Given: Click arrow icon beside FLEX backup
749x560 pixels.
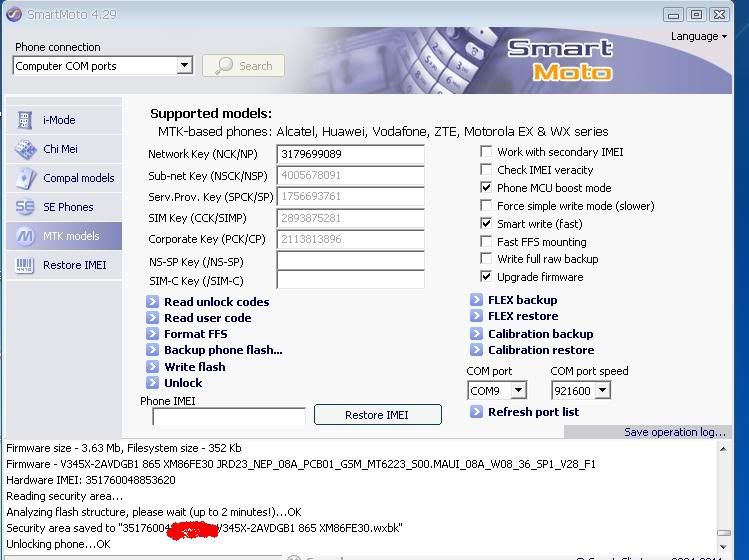Looking at the screenshot, I should click(476, 300).
